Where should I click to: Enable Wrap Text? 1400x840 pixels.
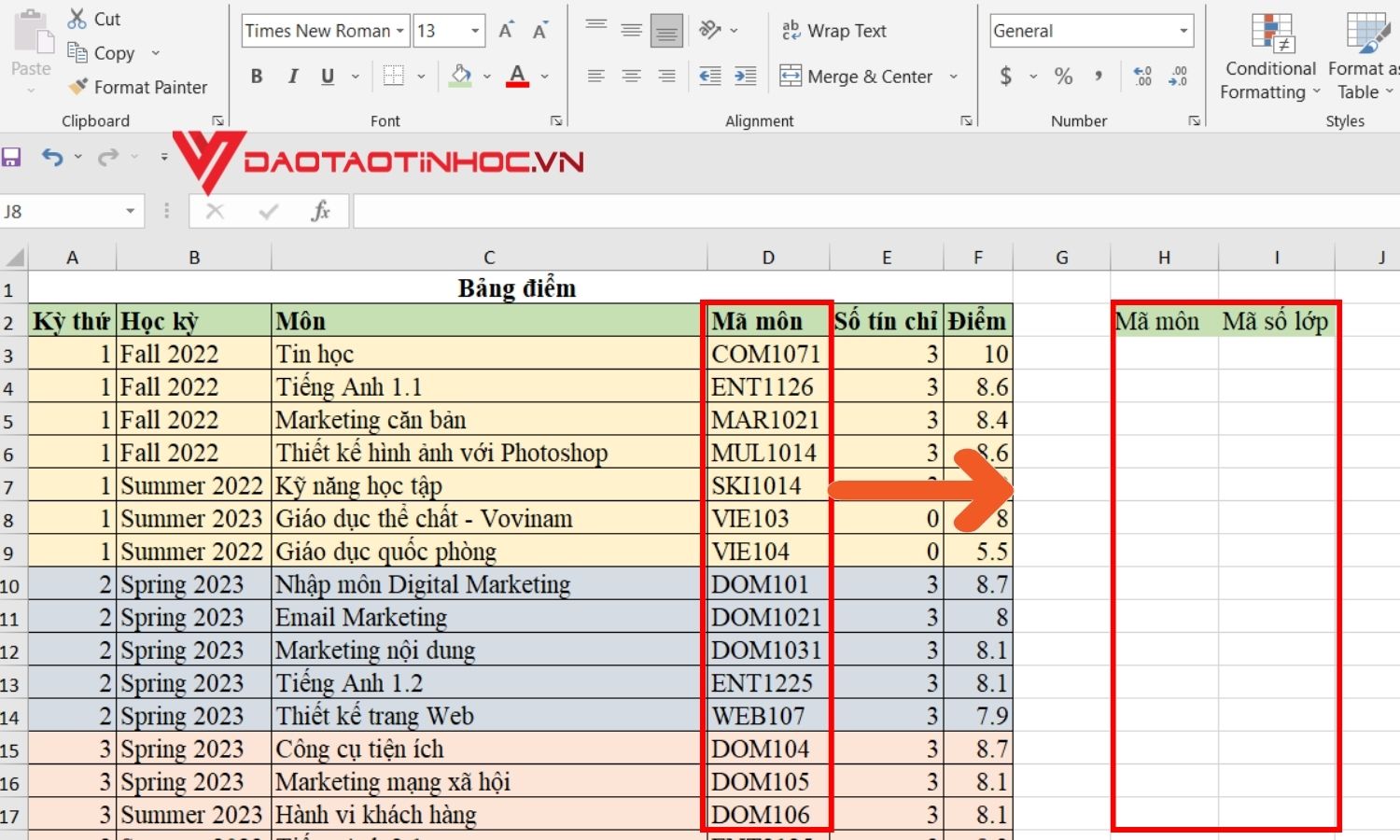click(x=833, y=30)
